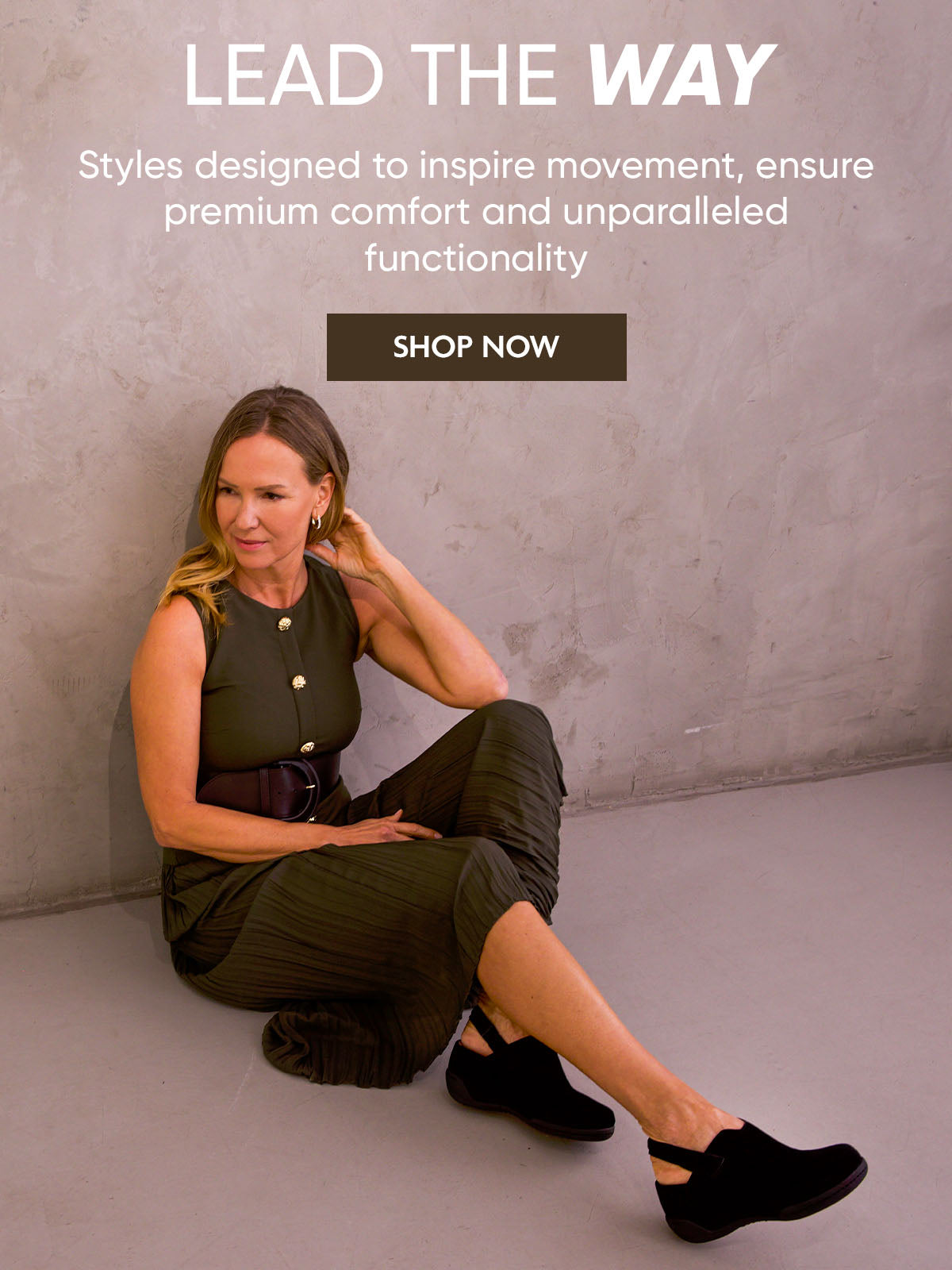Click the top gold button on the vest
Screen dimensions: 952x1270
point(284,623)
